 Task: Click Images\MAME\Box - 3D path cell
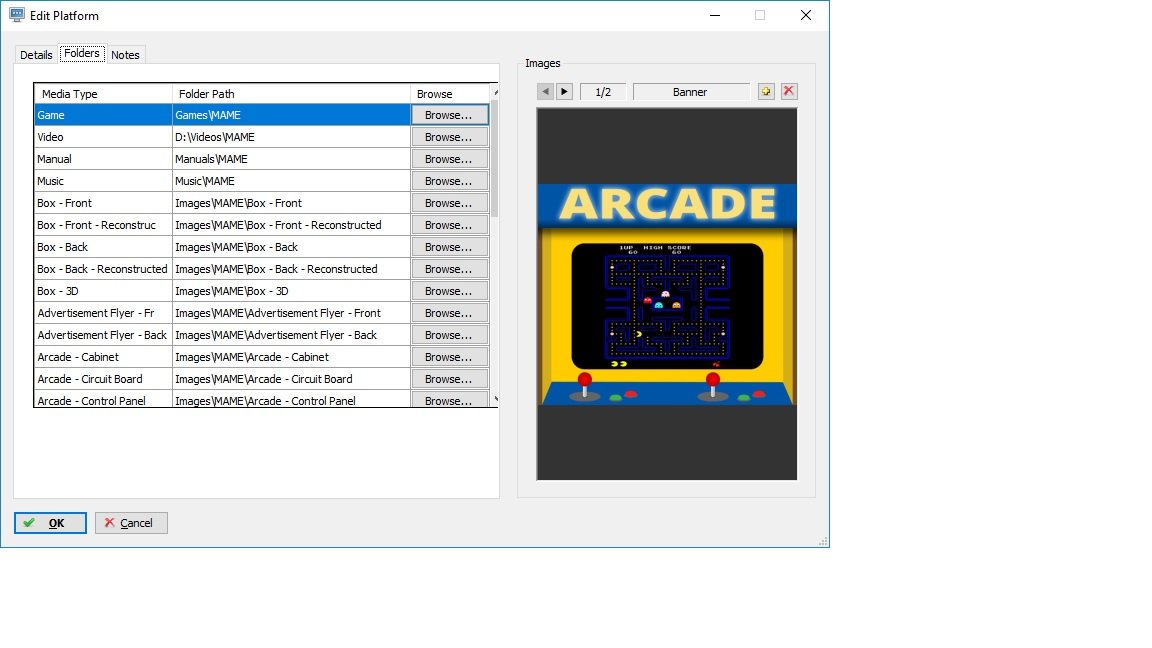[291, 291]
